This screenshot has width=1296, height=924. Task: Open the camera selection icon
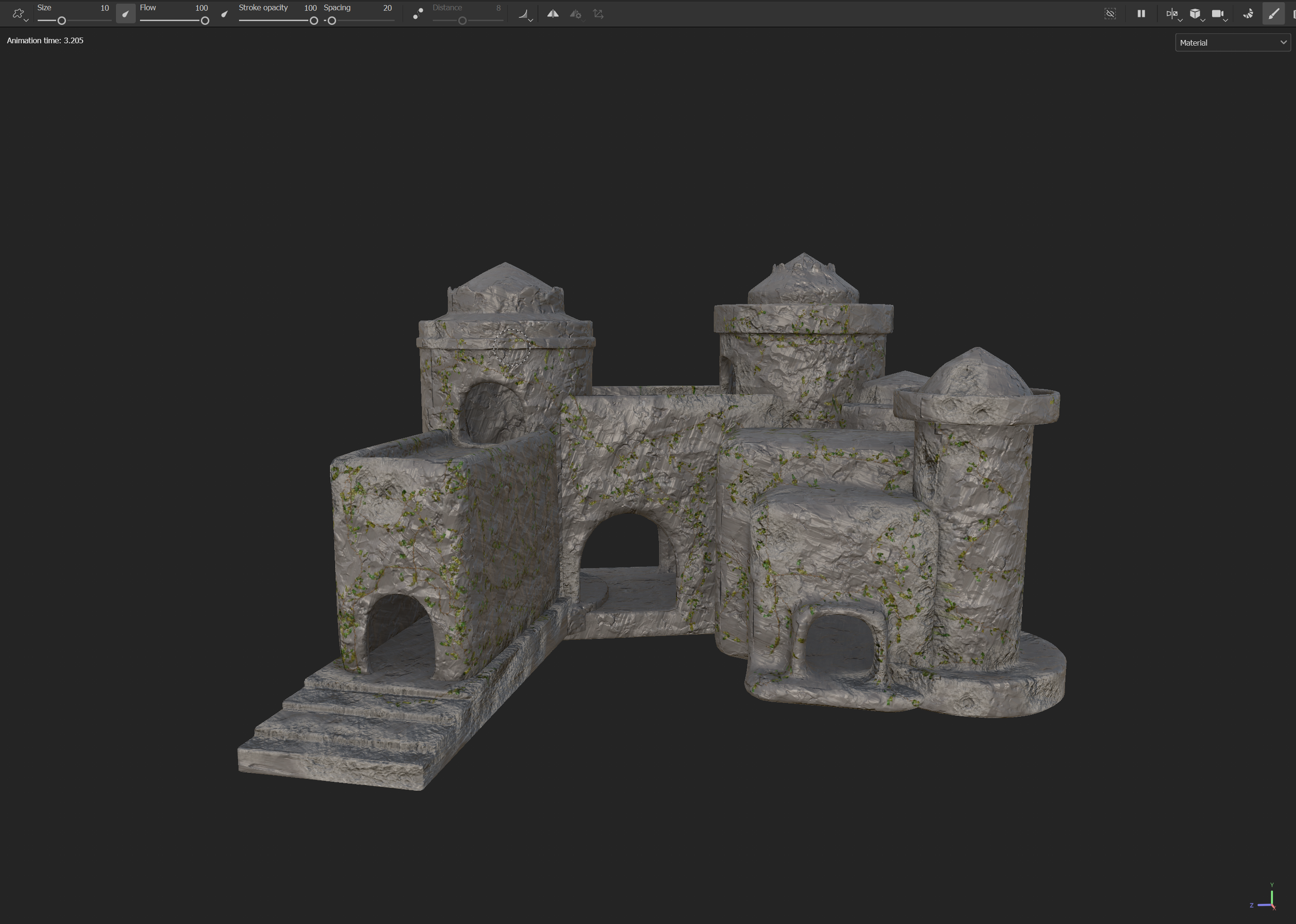[x=1218, y=14]
